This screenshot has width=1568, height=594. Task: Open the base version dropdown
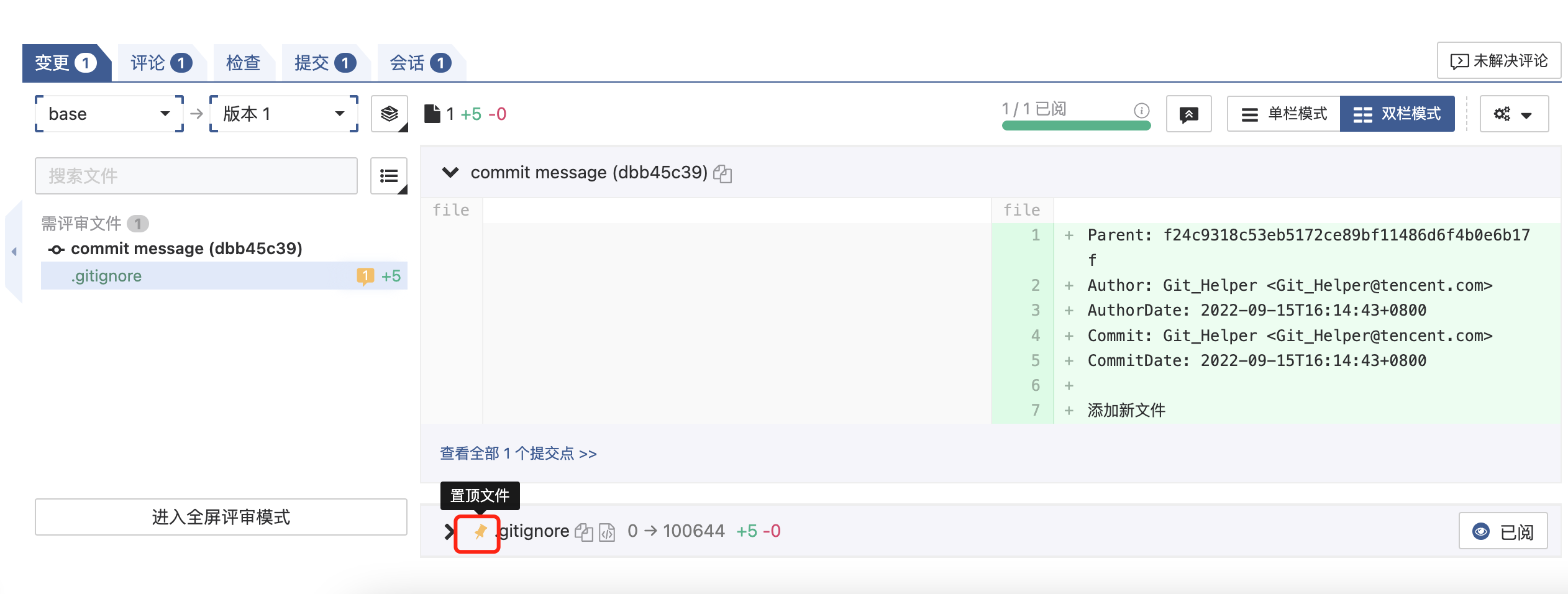[109, 114]
